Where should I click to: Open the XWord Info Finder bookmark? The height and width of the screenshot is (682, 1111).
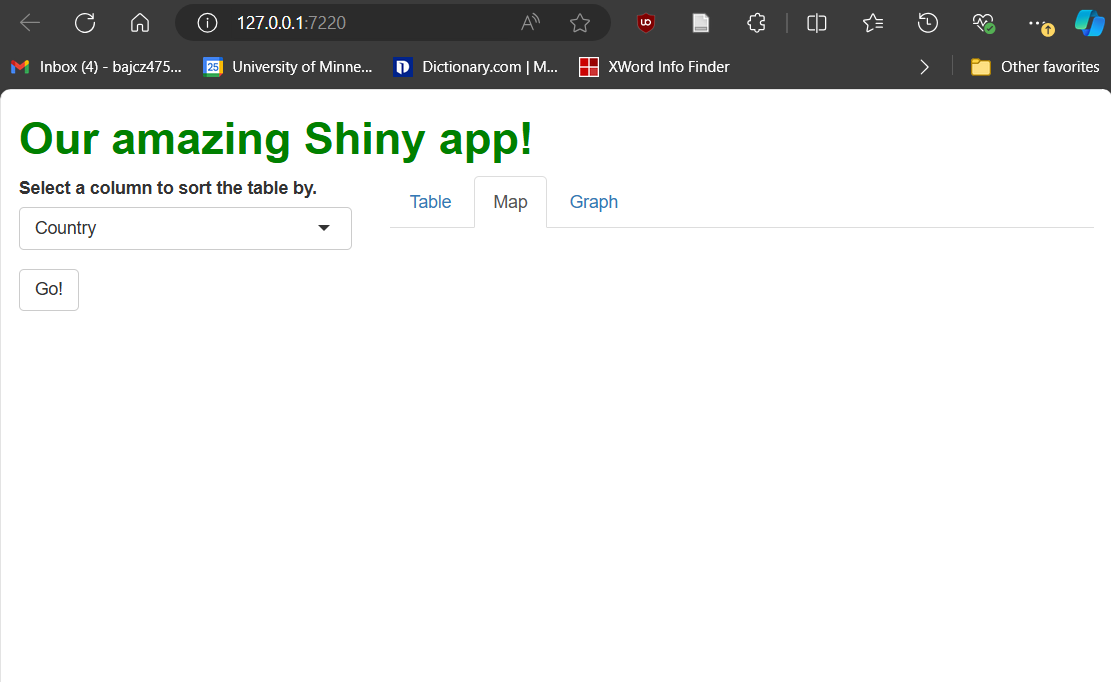pos(655,67)
